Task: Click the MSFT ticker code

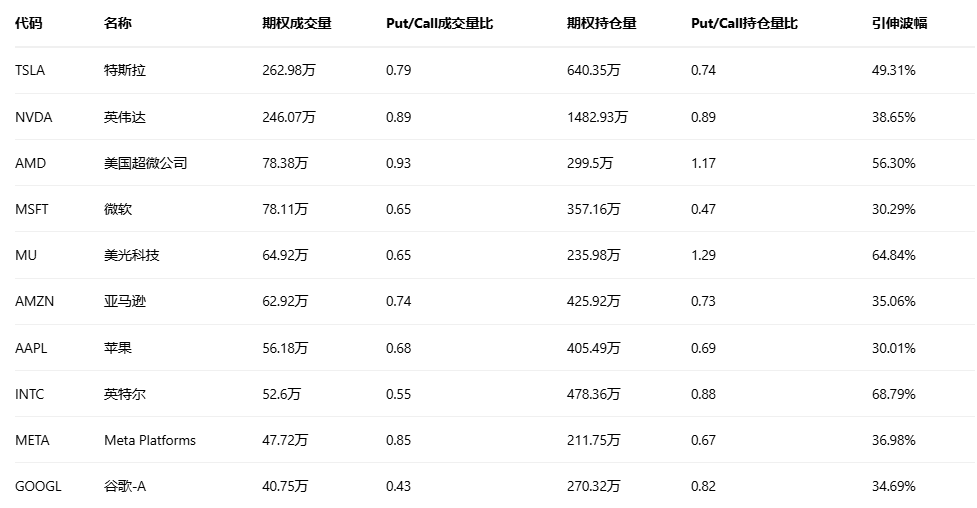Action: (x=32, y=209)
